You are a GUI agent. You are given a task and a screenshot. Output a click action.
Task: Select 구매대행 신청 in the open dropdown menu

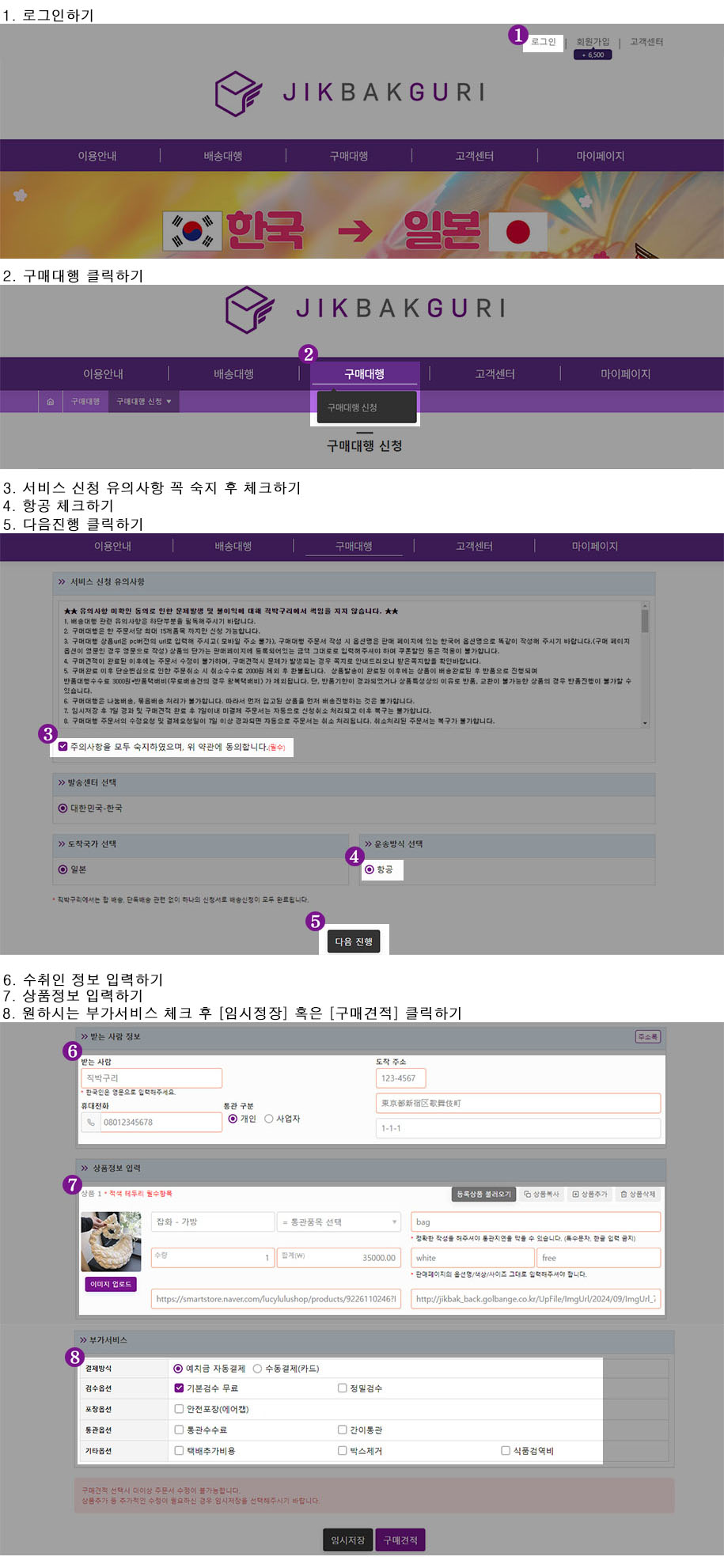point(366,407)
